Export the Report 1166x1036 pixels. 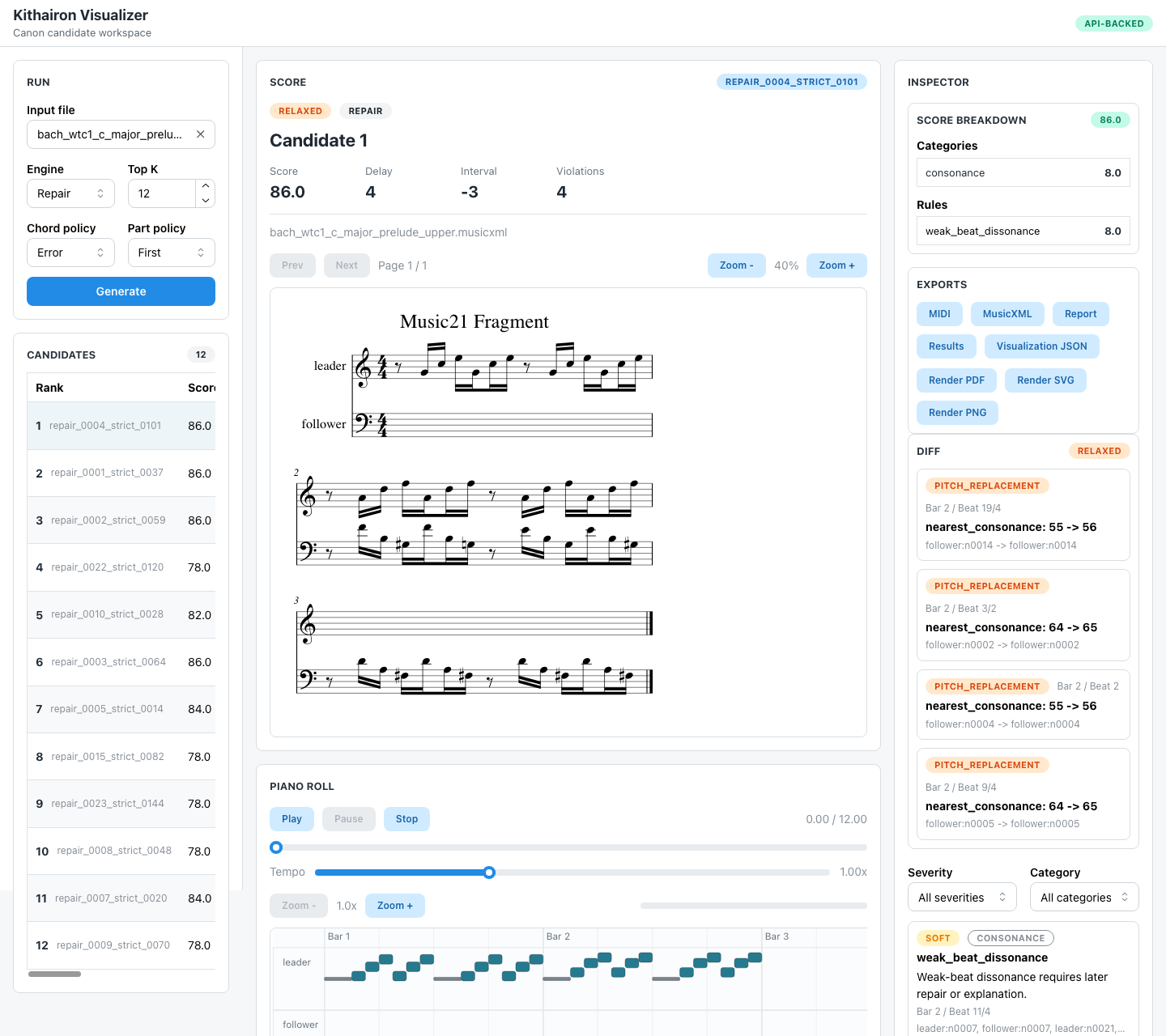1080,314
